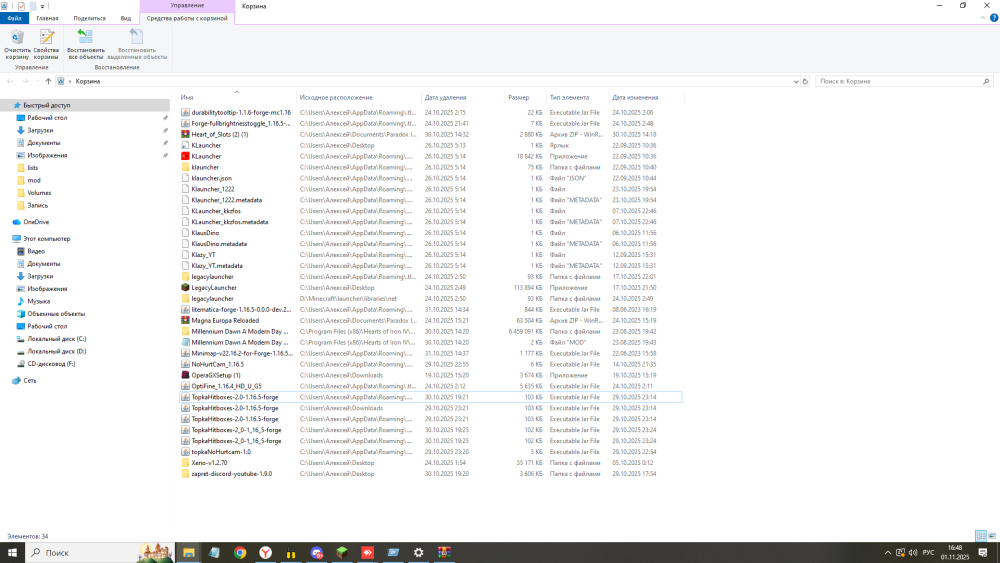This screenshot has height=563, width=1000.
Task: Select the zapret-discord-youtube-1.9.0 folder
Action: [232, 474]
